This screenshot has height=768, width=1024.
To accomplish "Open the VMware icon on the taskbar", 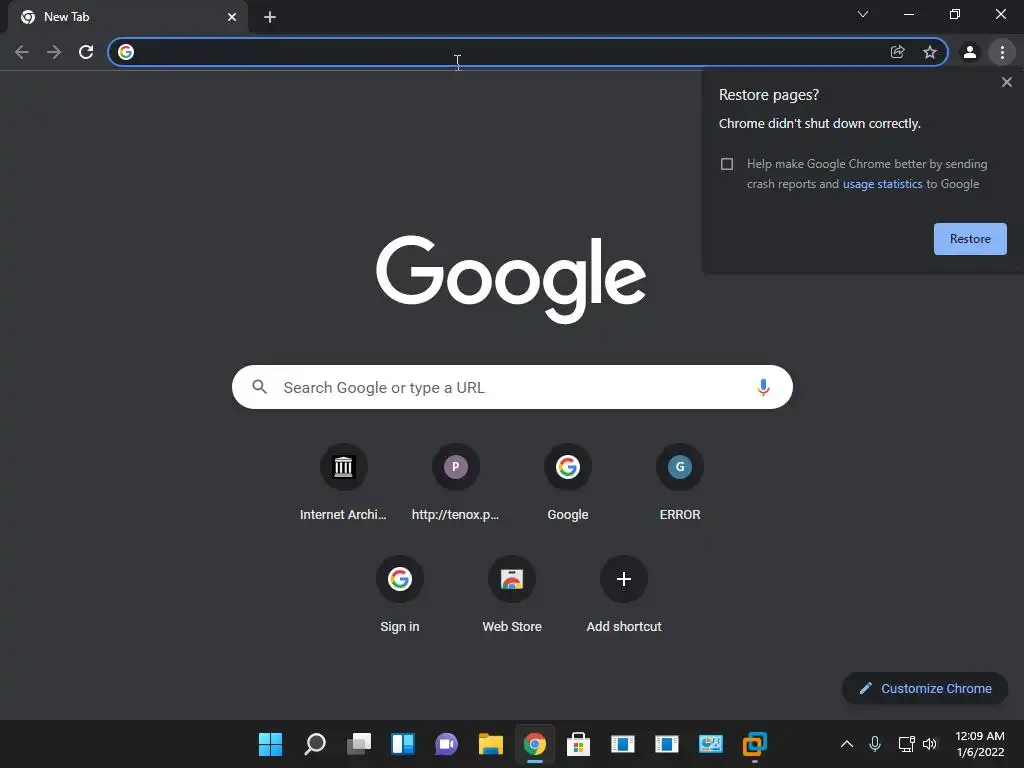I will coord(754,744).
